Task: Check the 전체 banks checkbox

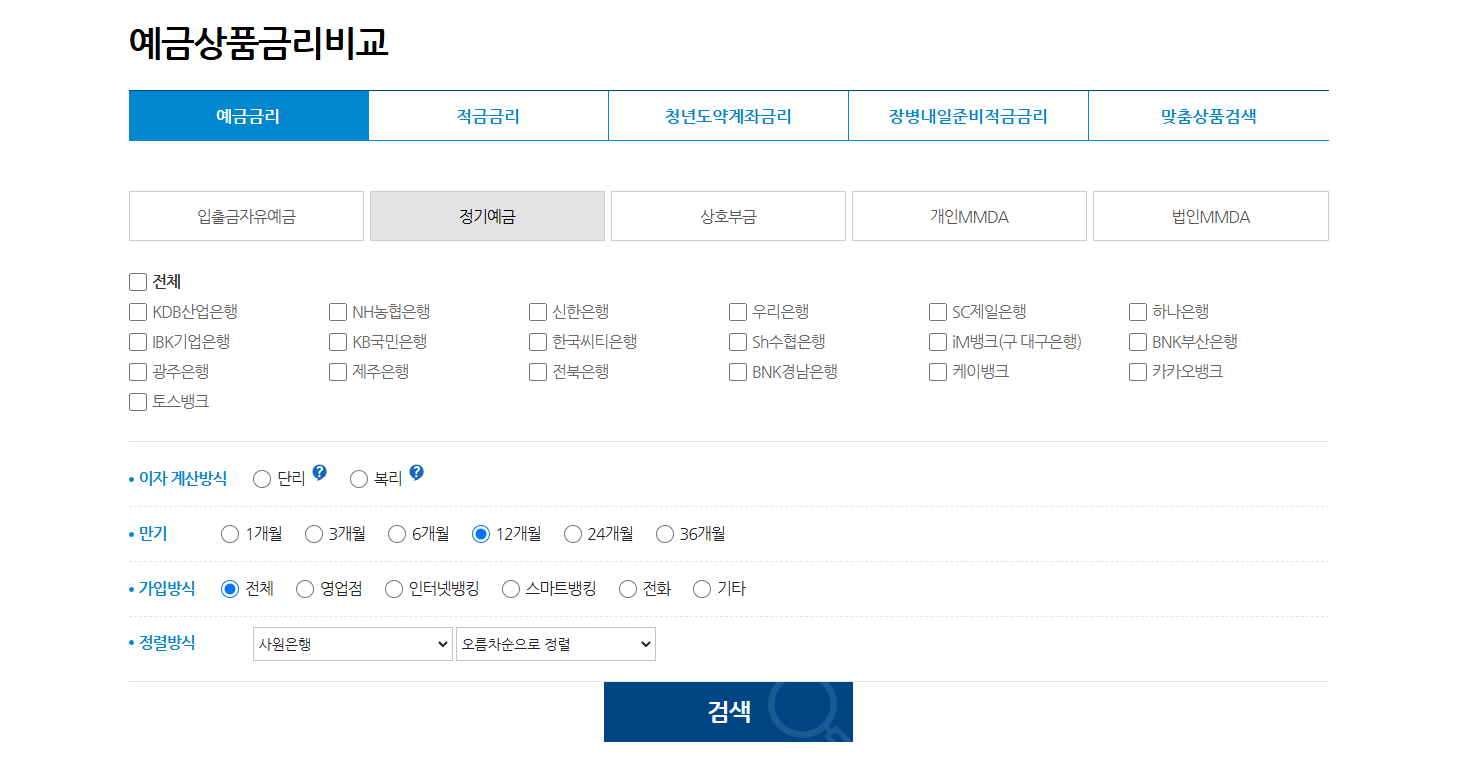Action: click(138, 282)
